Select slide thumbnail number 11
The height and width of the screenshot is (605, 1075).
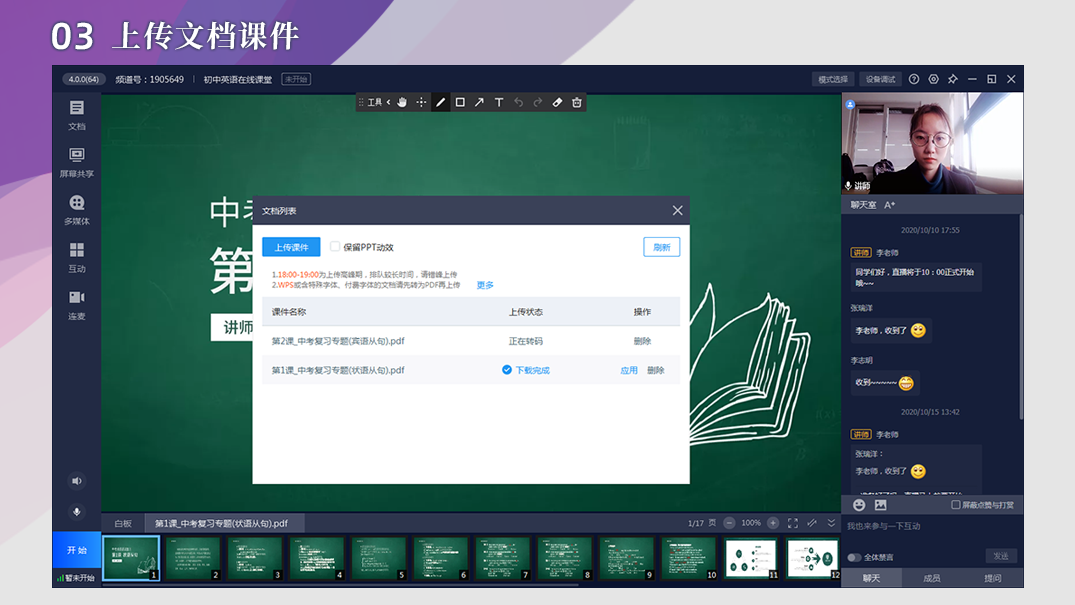pyautogui.click(x=751, y=559)
